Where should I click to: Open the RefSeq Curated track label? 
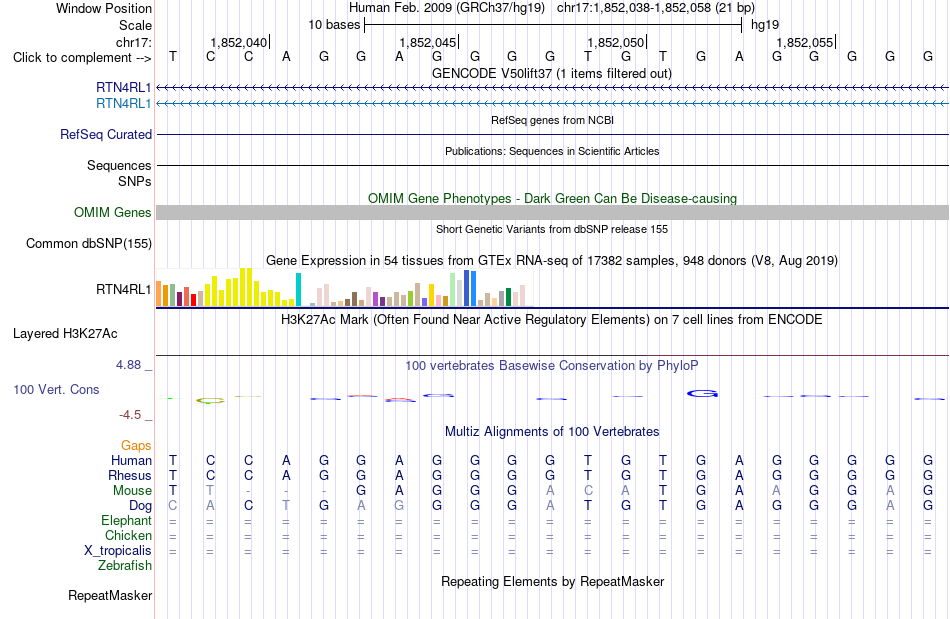coord(106,134)
